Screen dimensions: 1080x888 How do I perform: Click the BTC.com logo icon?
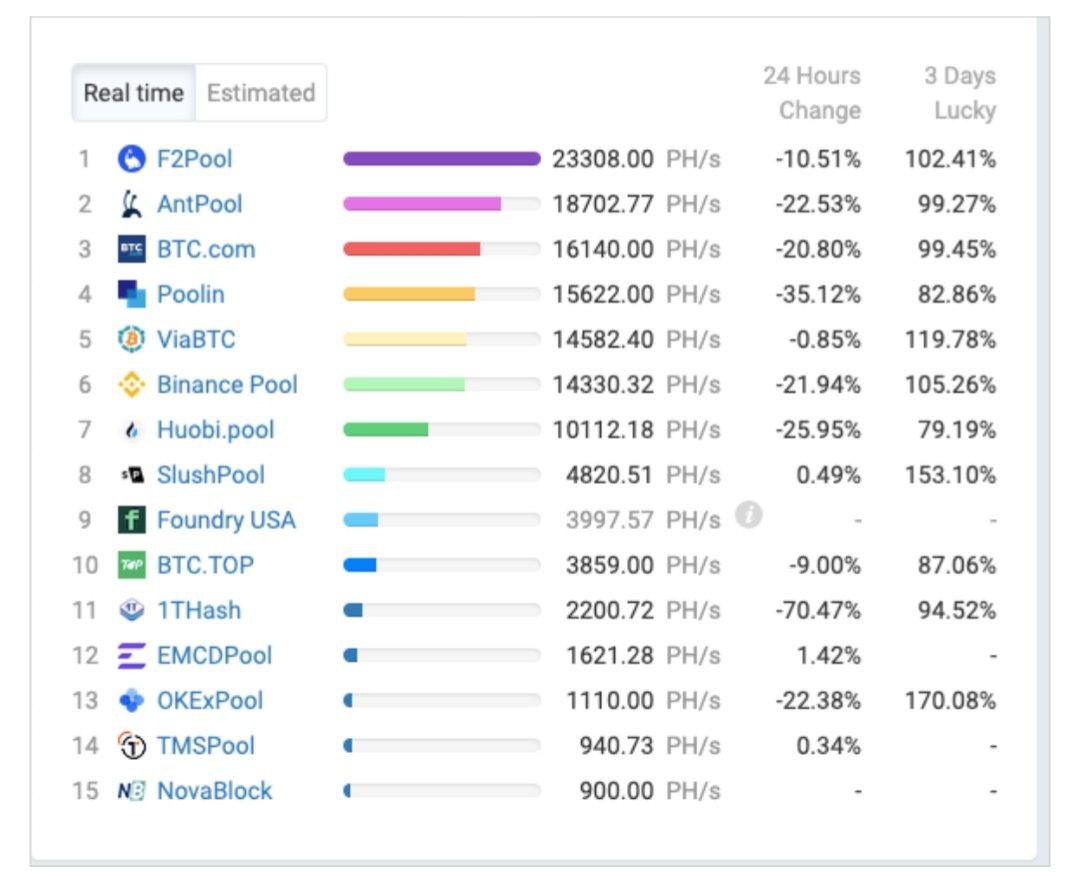tap(132, 249)
